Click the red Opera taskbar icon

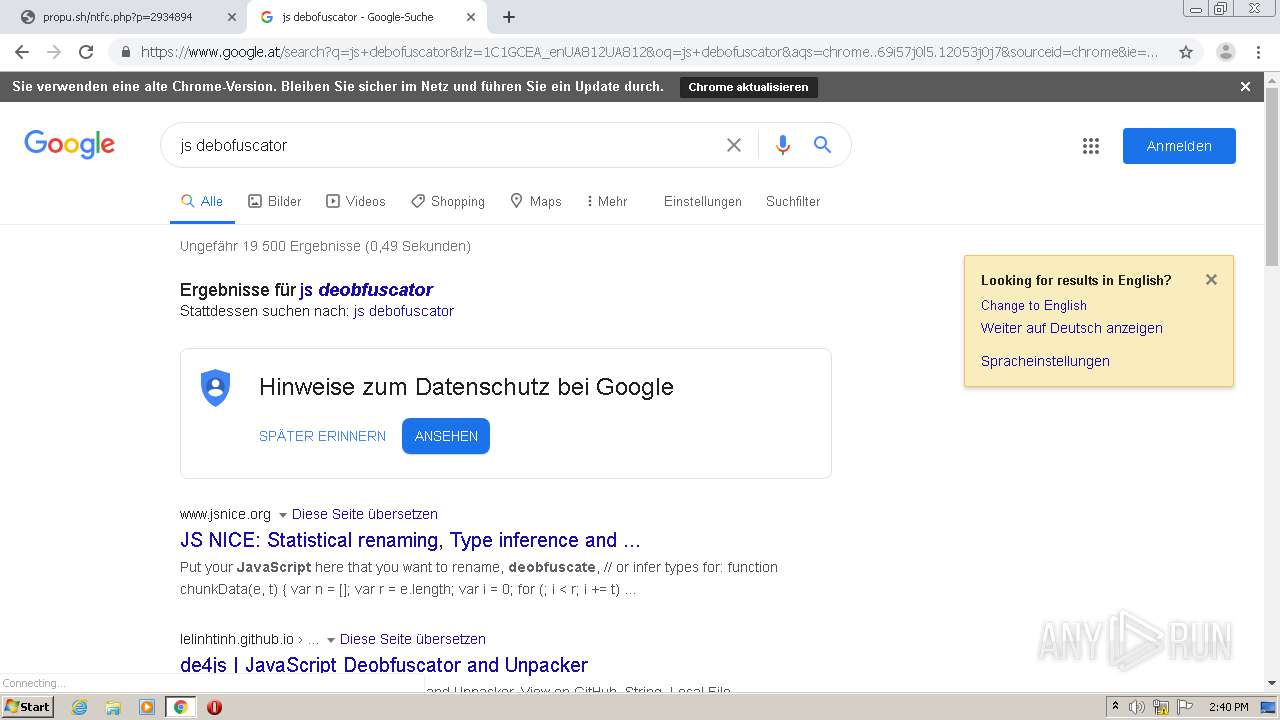coord(214,707)
